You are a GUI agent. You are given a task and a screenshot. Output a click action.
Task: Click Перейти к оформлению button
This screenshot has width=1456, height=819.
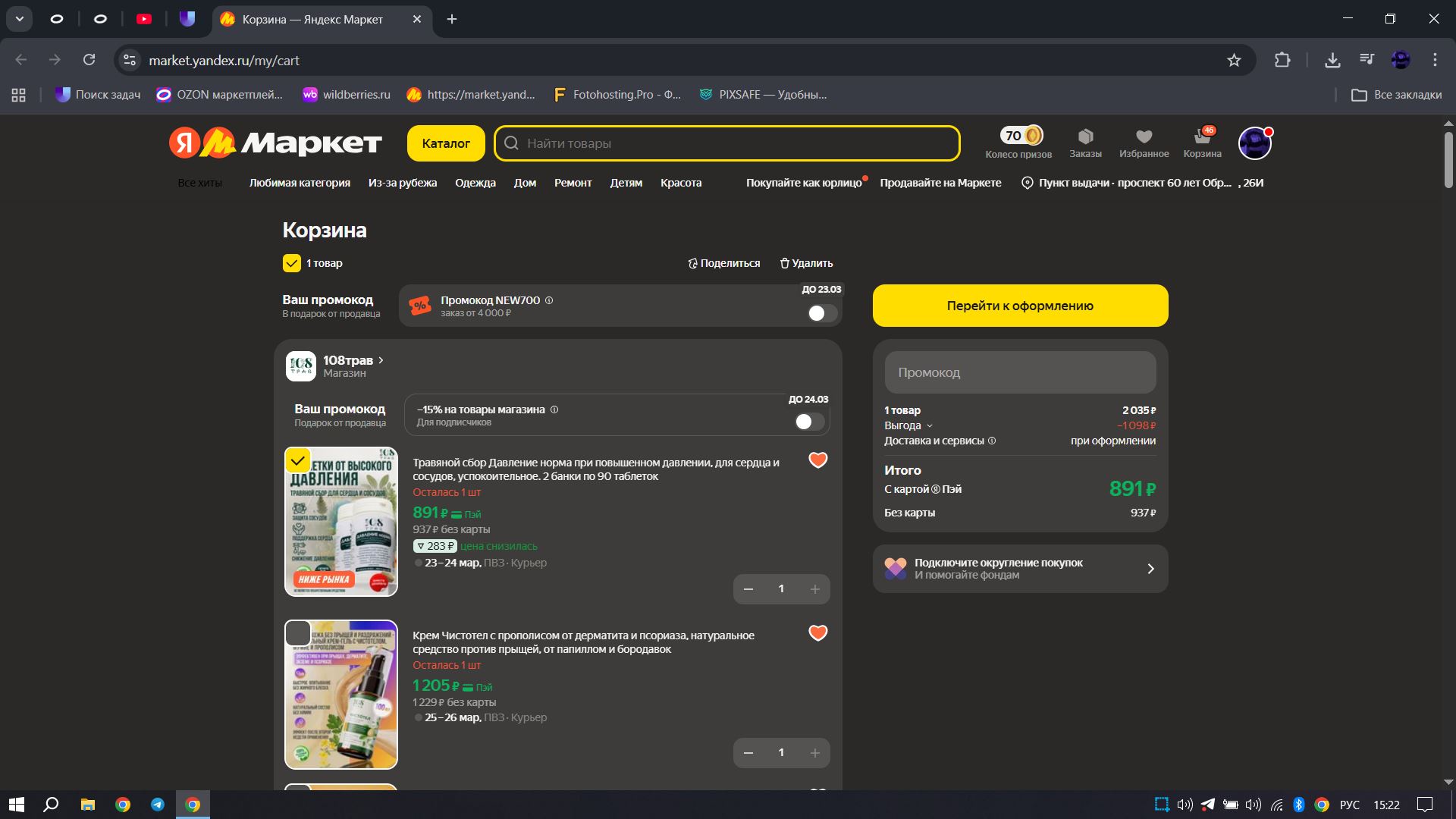[1019, 306]
